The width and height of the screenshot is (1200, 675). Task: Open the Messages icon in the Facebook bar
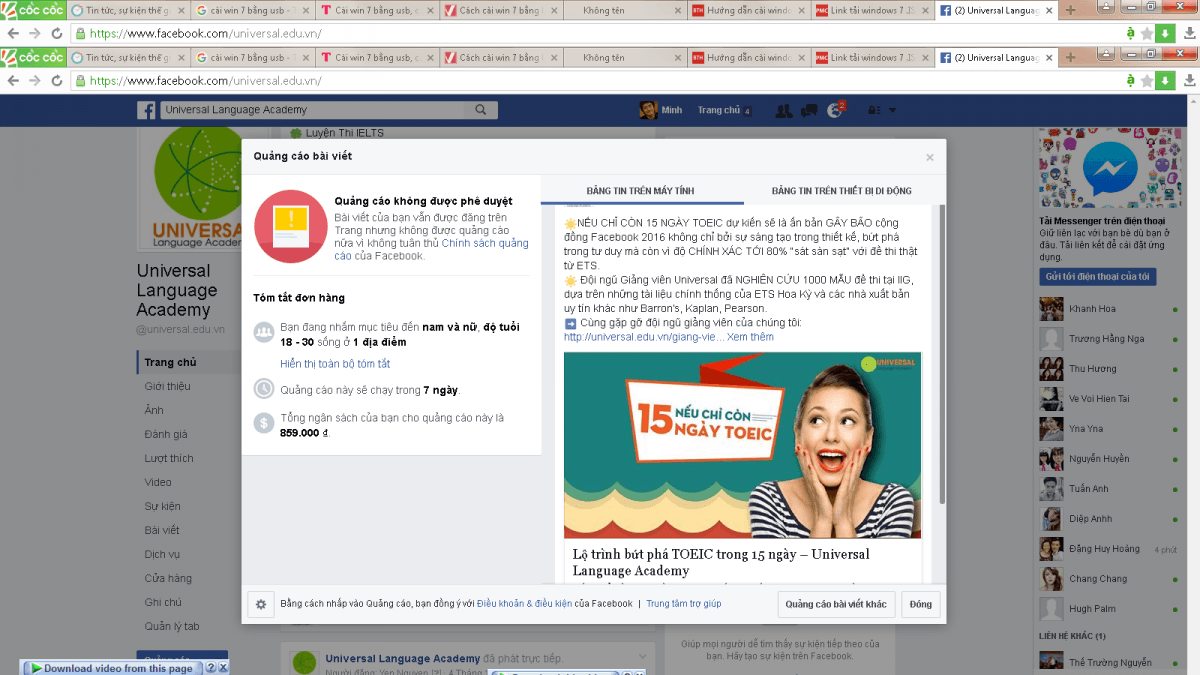809,111
